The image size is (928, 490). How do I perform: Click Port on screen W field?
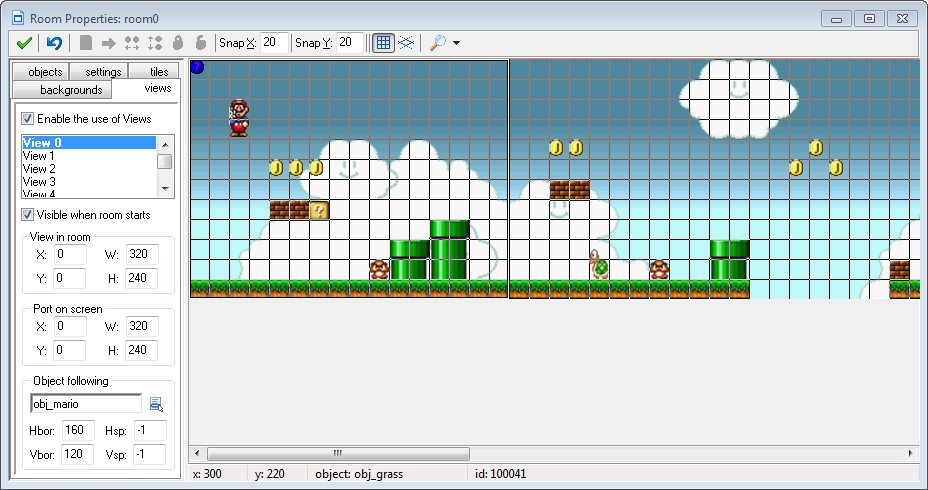[x=142, y=326]
